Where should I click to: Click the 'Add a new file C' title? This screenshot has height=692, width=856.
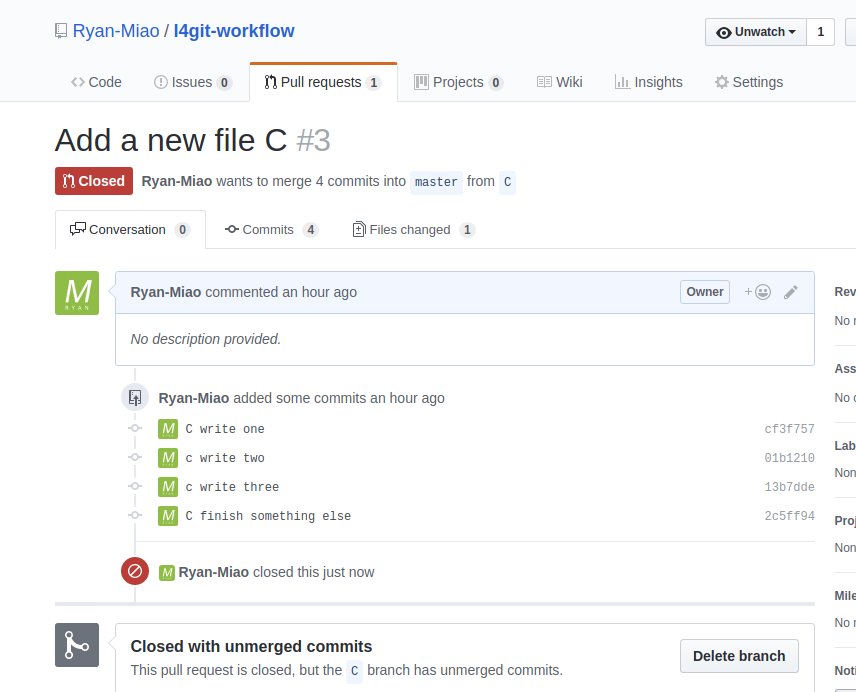click(x=171, y=140)
